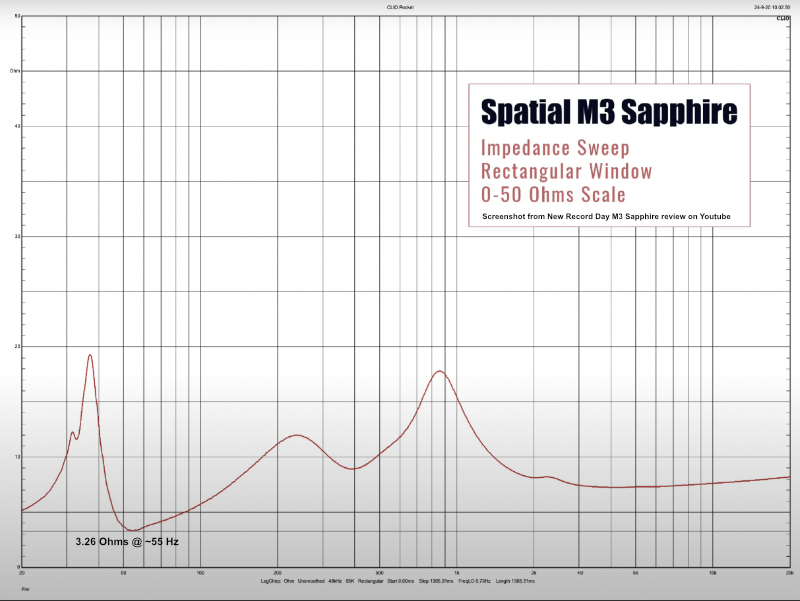The height and width of the screenshot is (601, 800).
Task: Click the date and time stamp
Action: point(772,7)
